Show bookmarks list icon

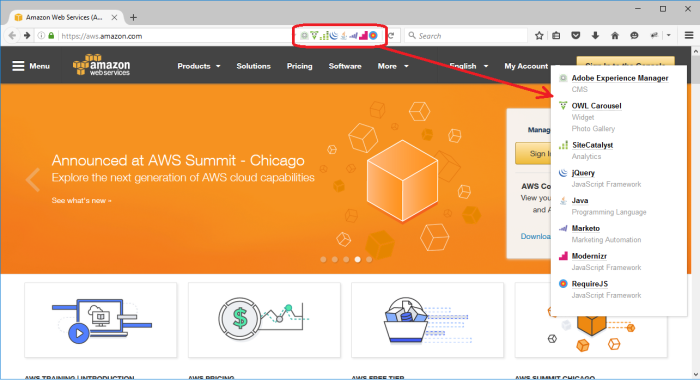point(556,36)
